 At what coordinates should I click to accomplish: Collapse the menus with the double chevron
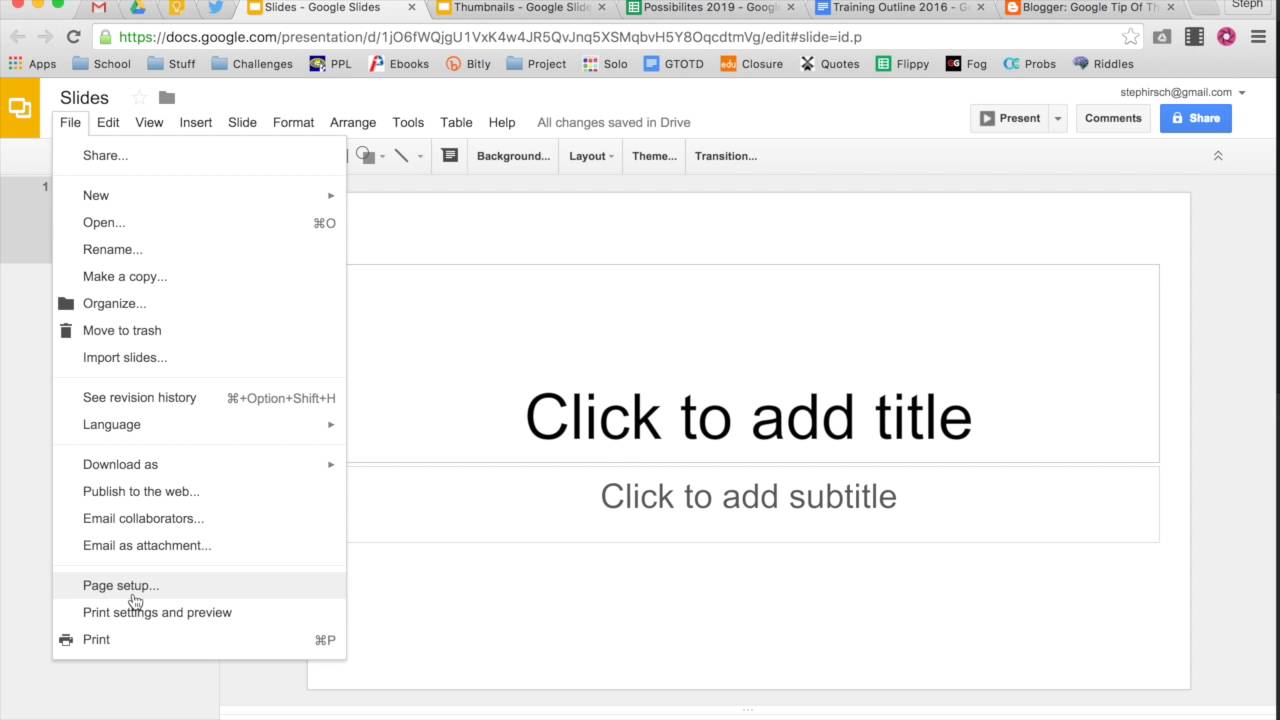(1218, 156)
